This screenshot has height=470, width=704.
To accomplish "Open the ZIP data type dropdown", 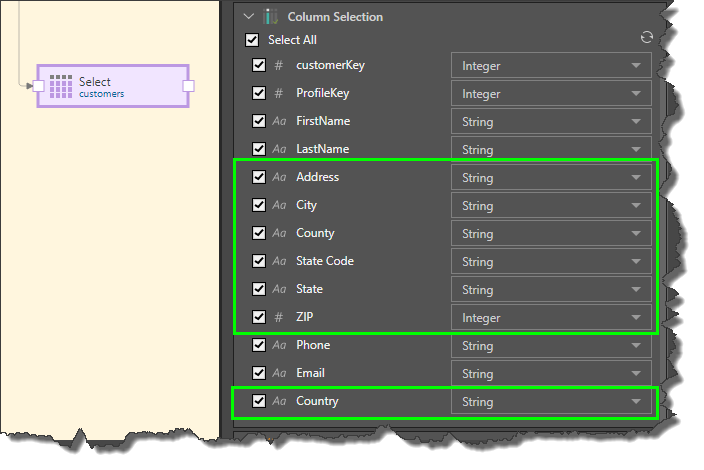I will 551,318.
